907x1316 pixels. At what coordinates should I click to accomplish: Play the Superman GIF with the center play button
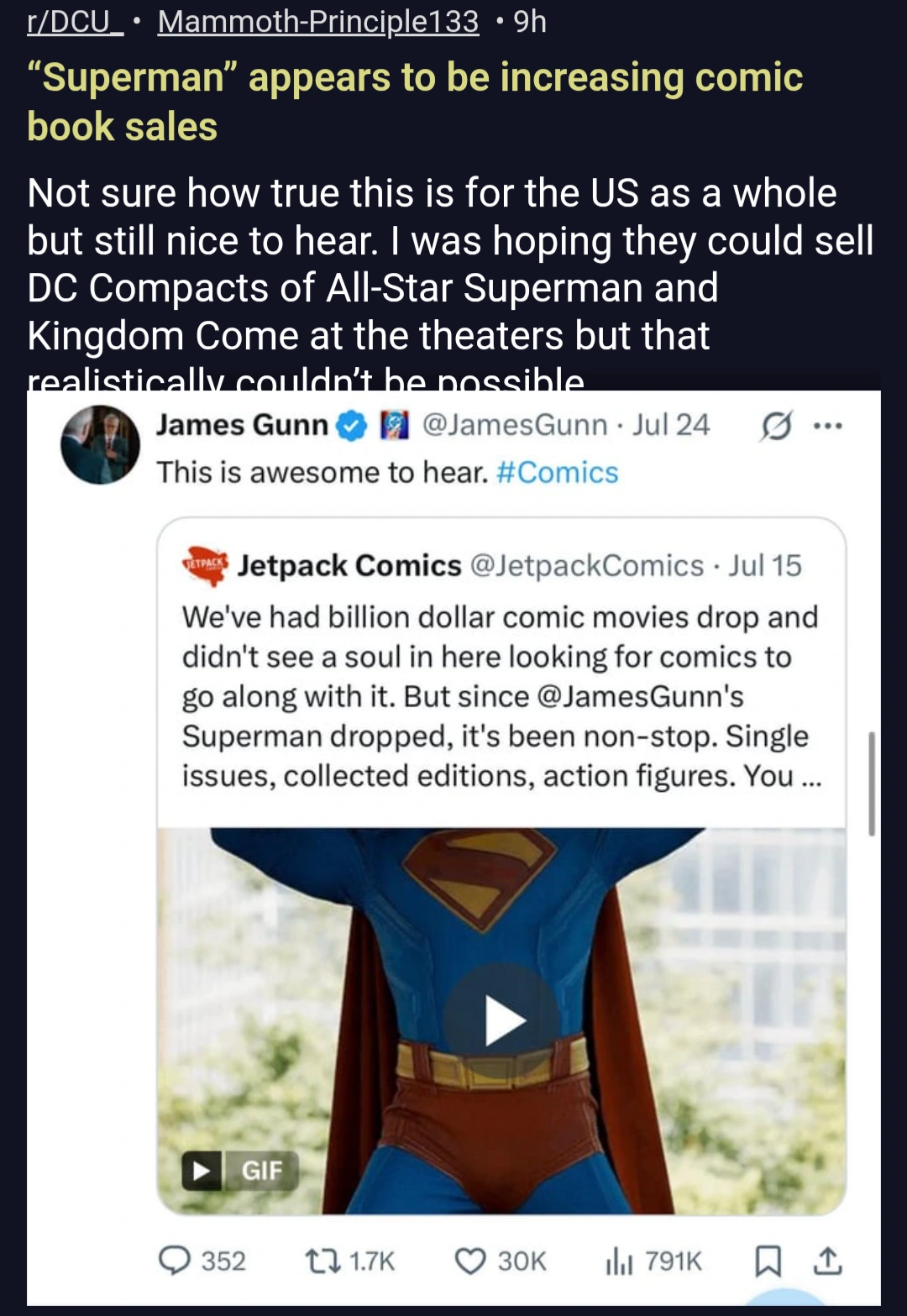tap(503, 1021)
